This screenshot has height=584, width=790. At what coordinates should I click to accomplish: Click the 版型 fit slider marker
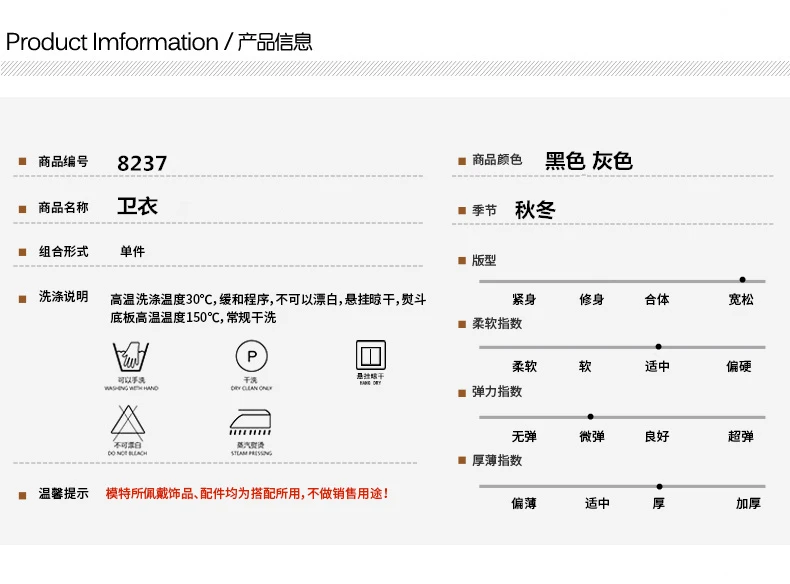pyautogui.click(x=742, y=280)
